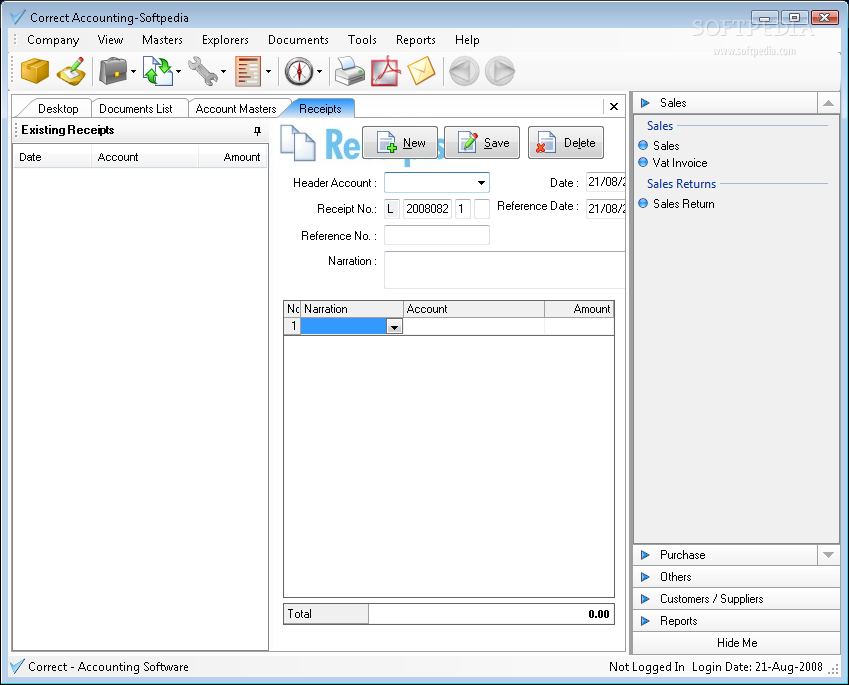Expand the Others section
This screenshot has height=685, width=849.
tap(736, 577)
